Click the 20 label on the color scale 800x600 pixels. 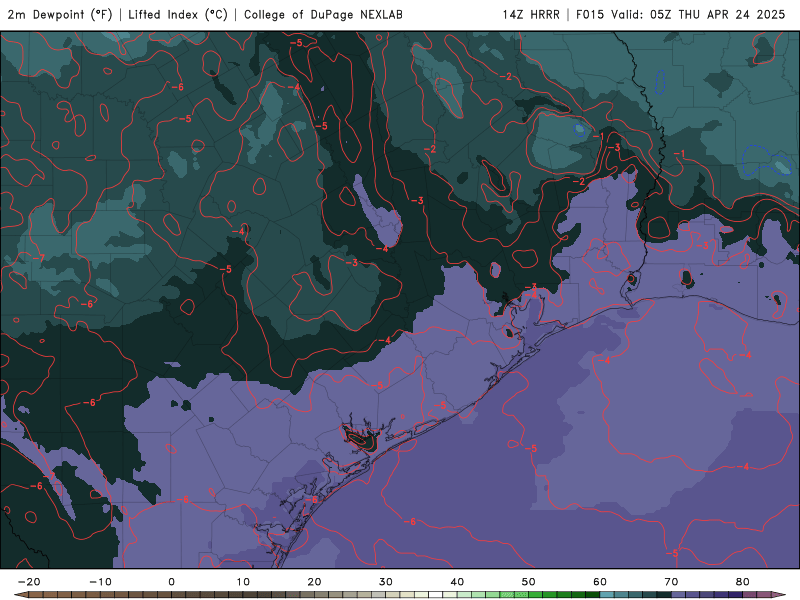tap(314, 582)
